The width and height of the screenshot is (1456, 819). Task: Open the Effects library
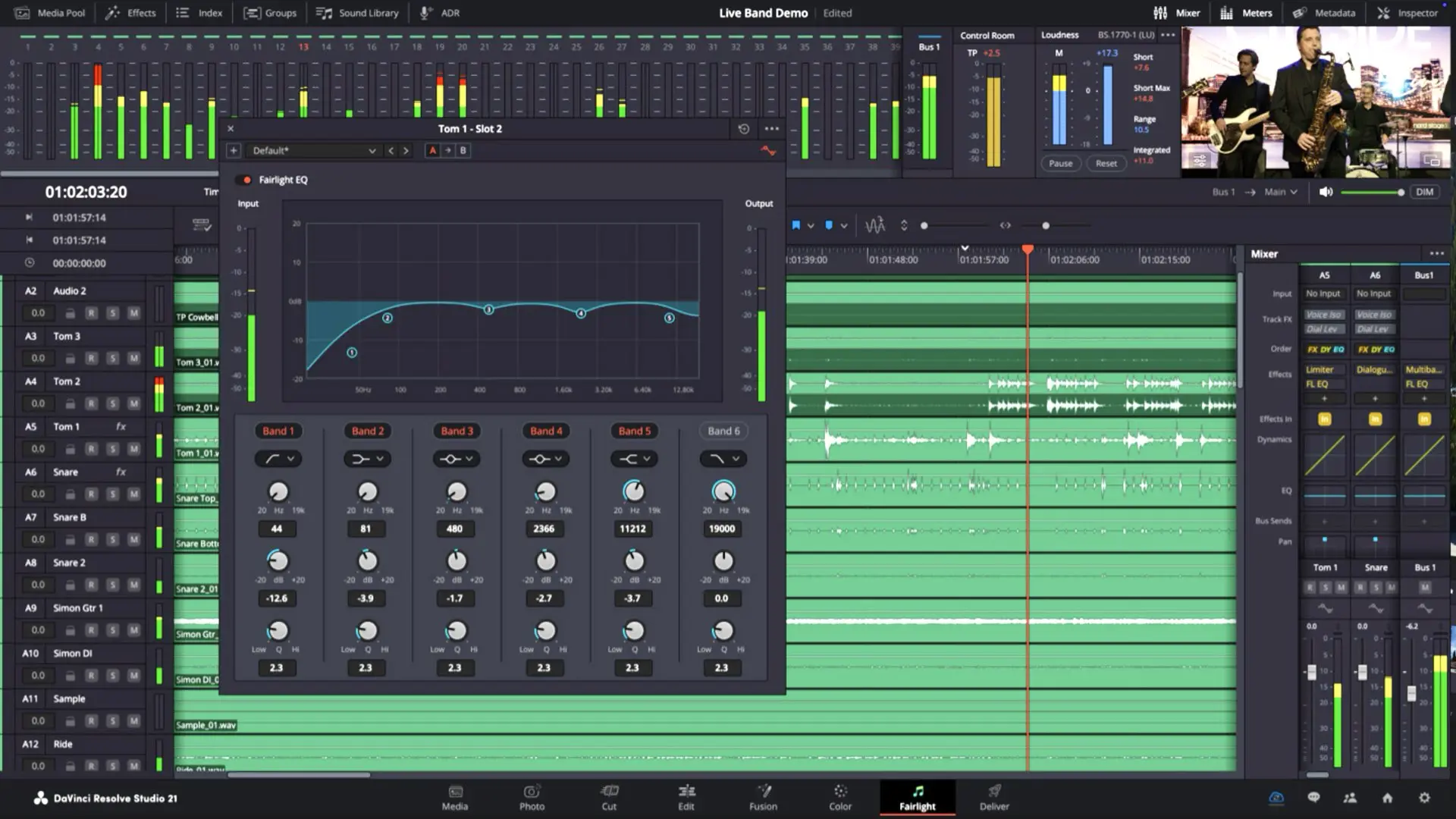(x=130, y=12)
